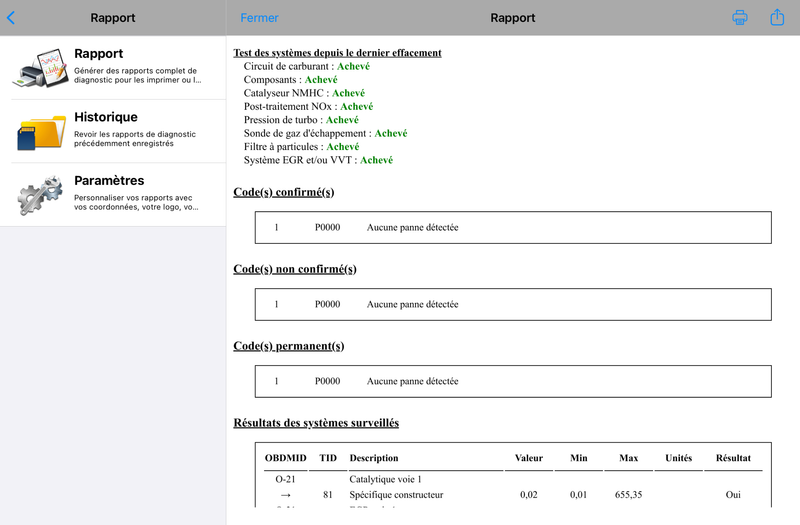Tap the back chevron in sidebar header

(x=11, y=18)
